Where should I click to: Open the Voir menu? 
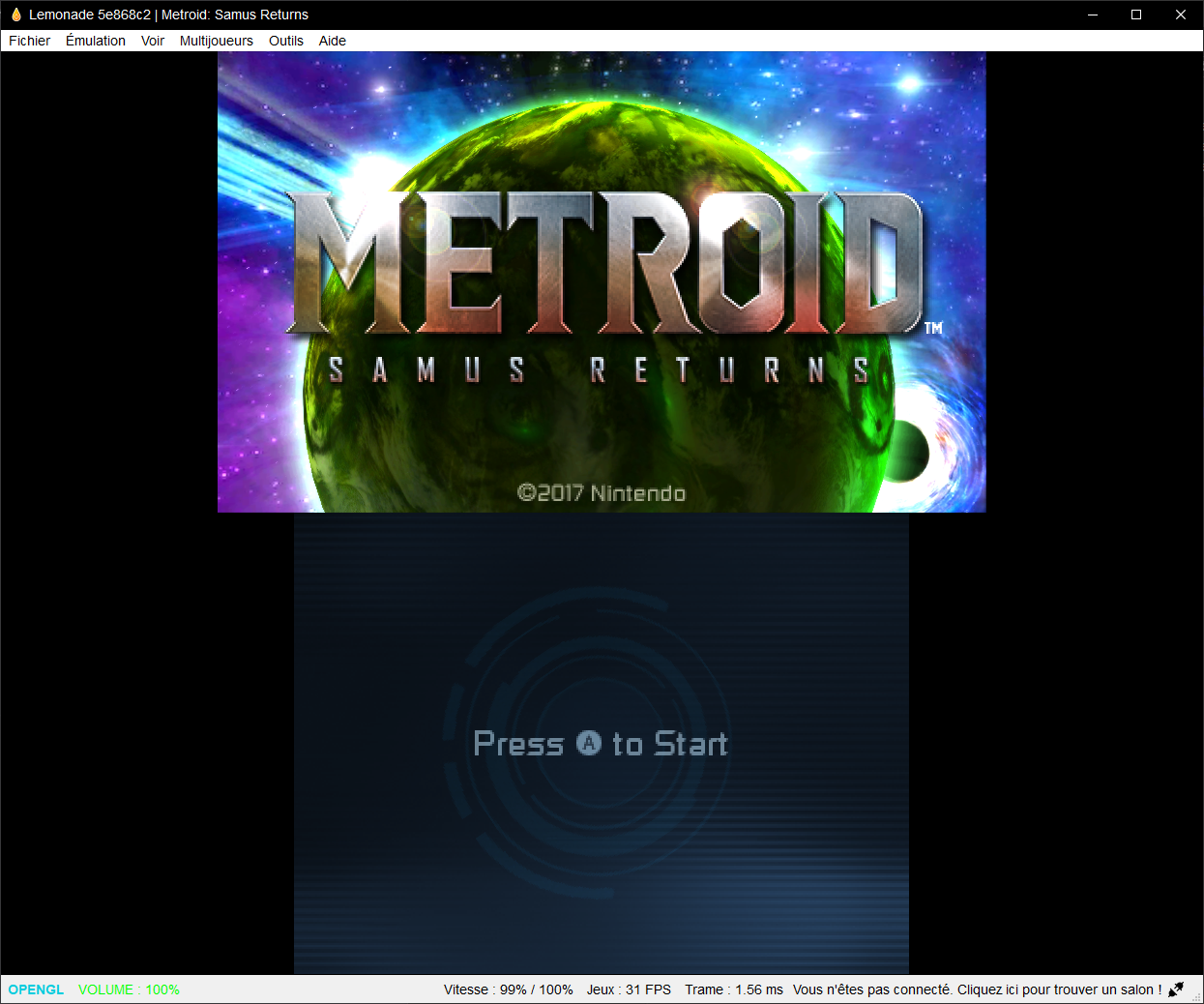153,41
